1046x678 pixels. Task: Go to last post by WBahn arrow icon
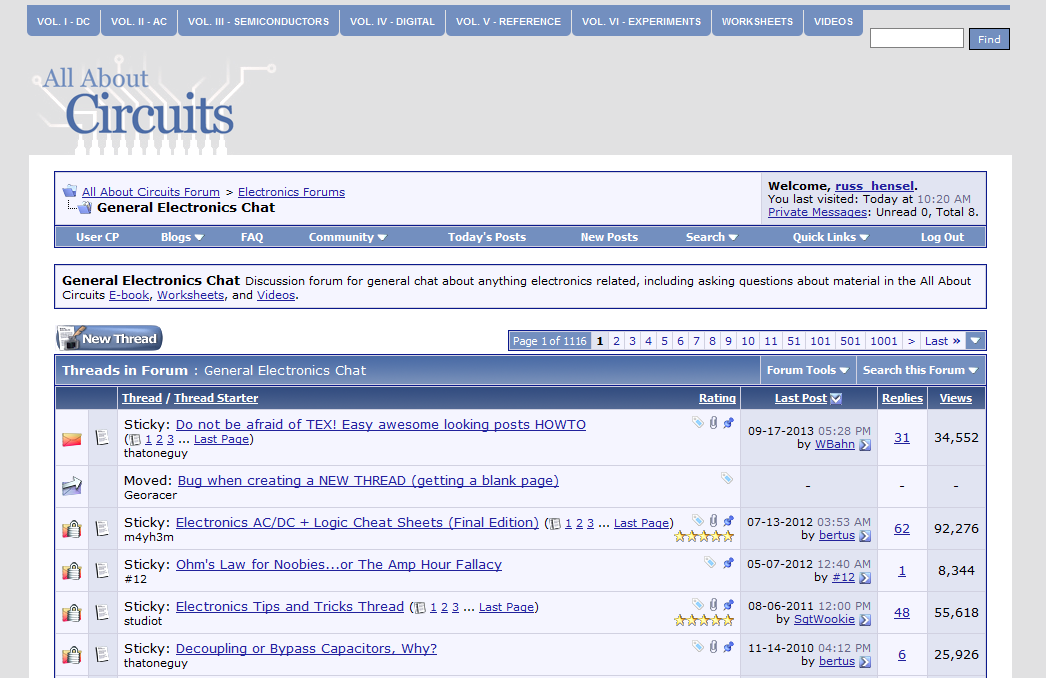click(865, 445)
